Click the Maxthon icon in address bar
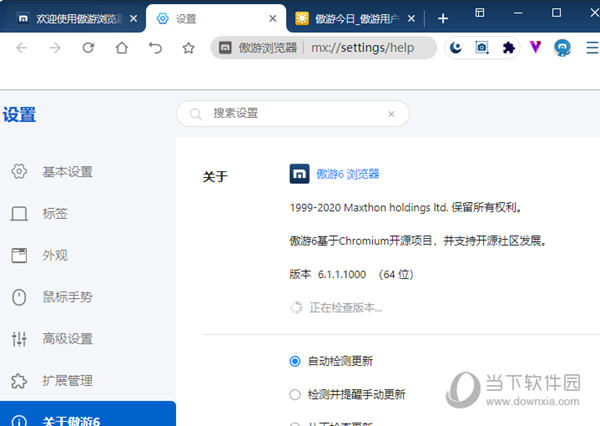This screenshot has height=426, width=600. tap(225, 48)
